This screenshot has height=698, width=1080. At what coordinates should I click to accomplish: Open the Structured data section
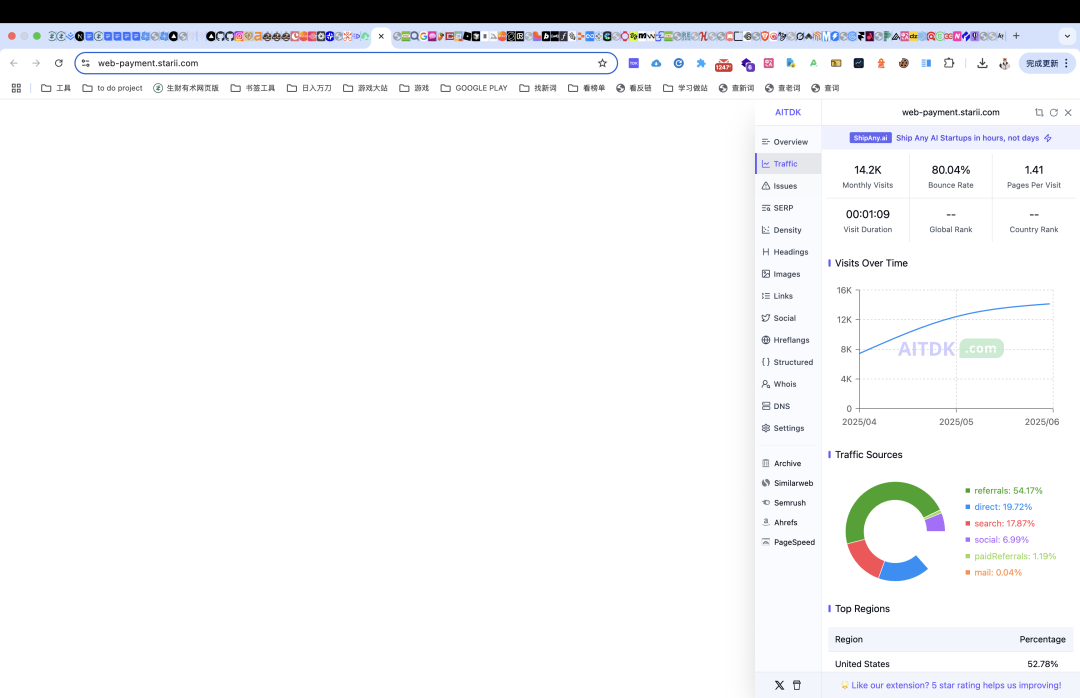[788, 362]
